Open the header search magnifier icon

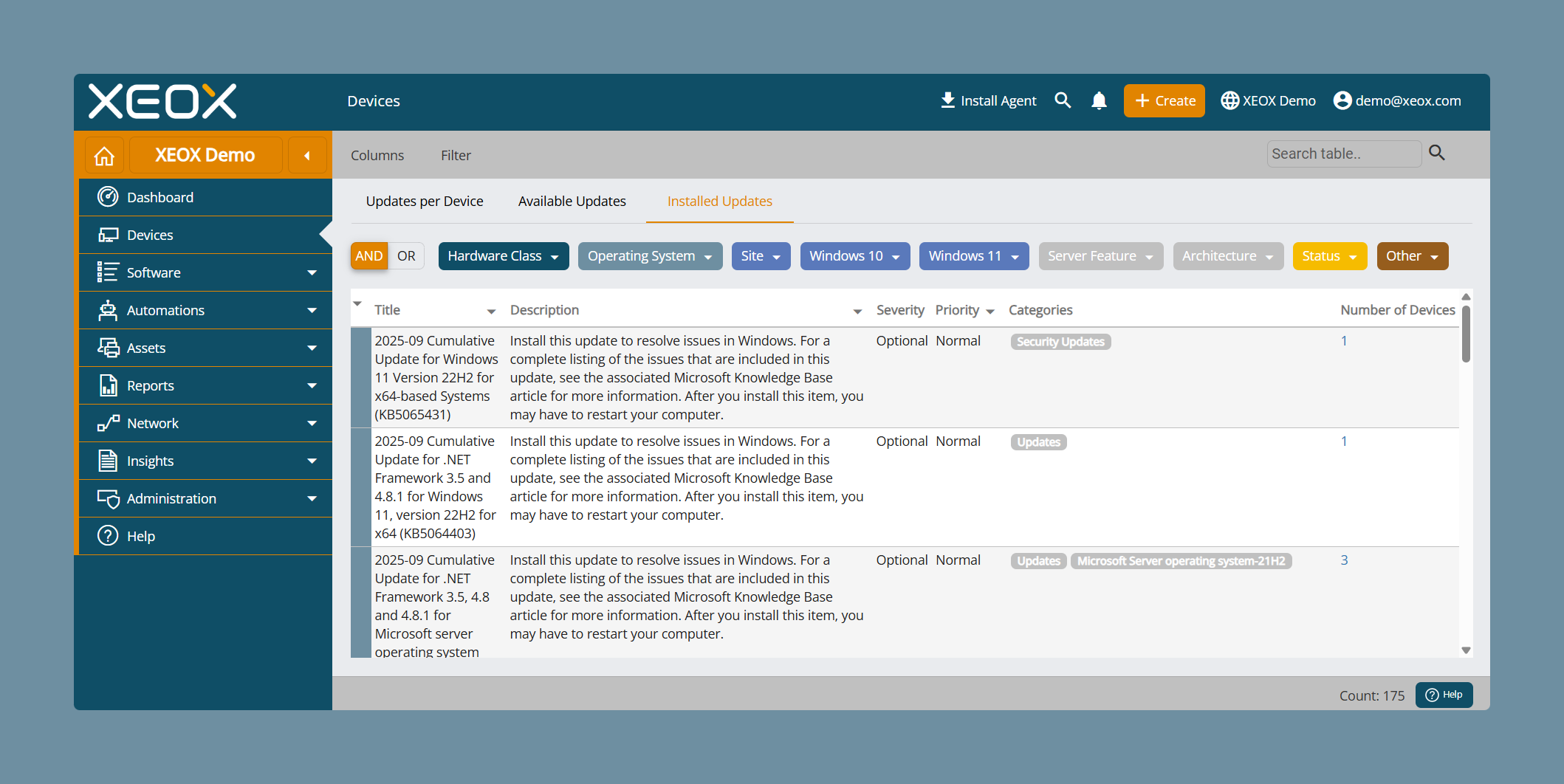pos(1063,100)
